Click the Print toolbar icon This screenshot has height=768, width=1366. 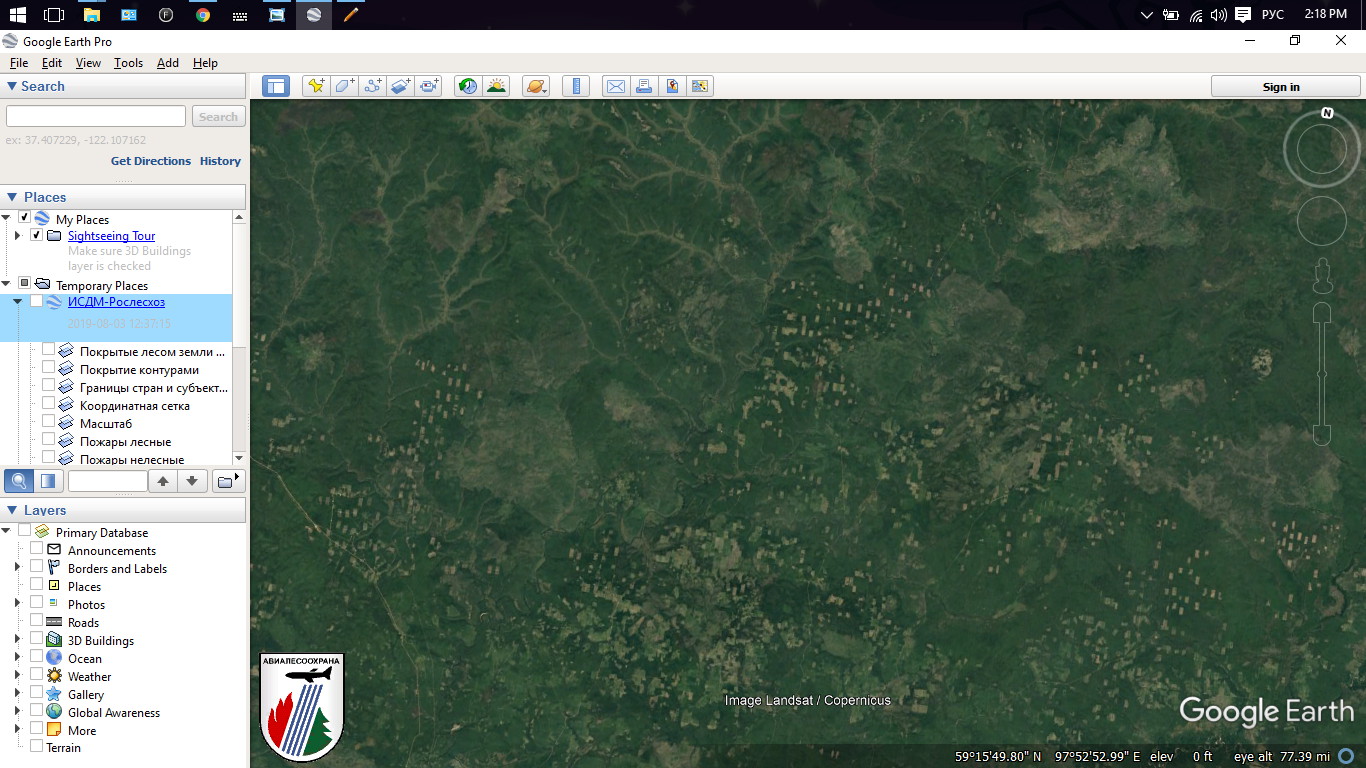click(x=644, y=86)
